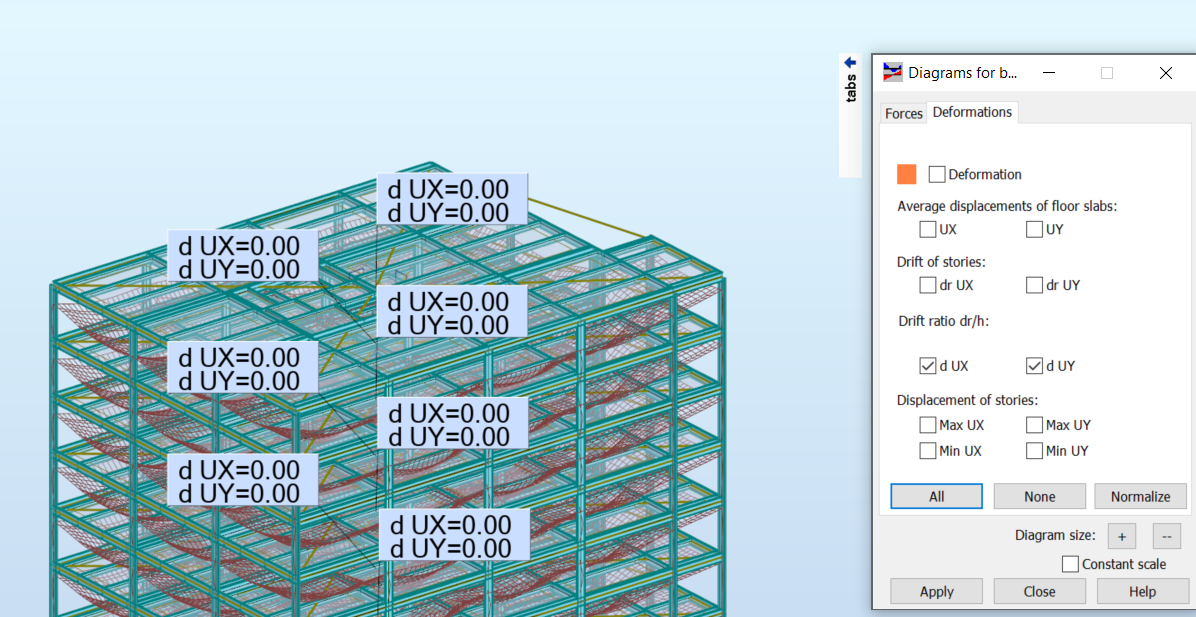
Task: Uncheck the d UY drift ratio option
Action: point(1034,365)
